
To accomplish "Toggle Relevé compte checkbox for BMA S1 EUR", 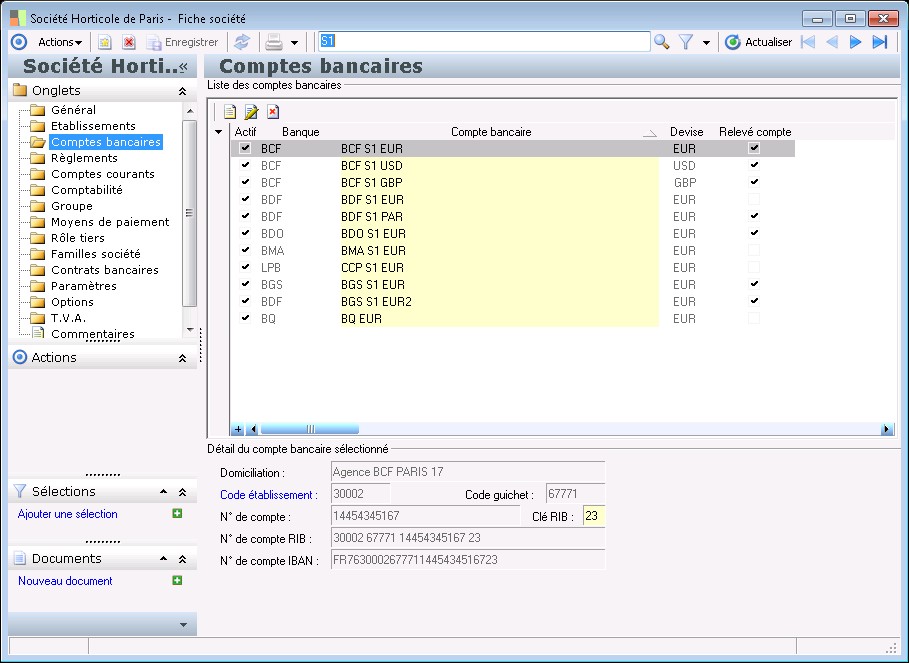I will [x=754, y=250].
